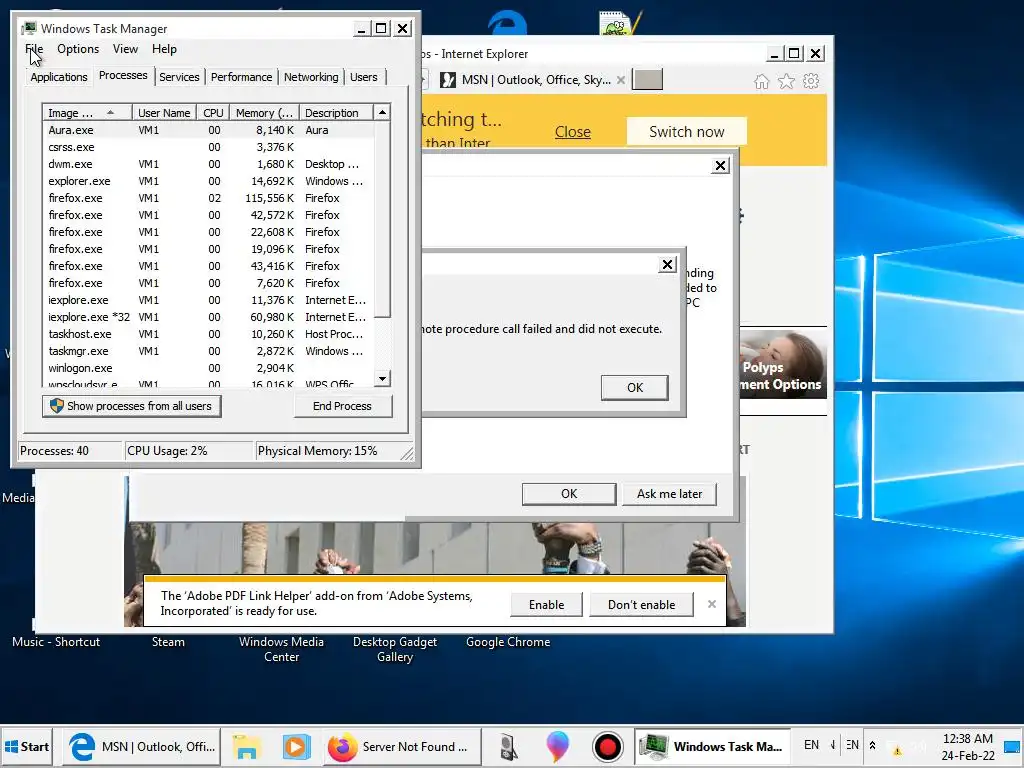Select the taskhost.exe process row
Viewport: 1024px width, 768px height.
pos(208,334)
